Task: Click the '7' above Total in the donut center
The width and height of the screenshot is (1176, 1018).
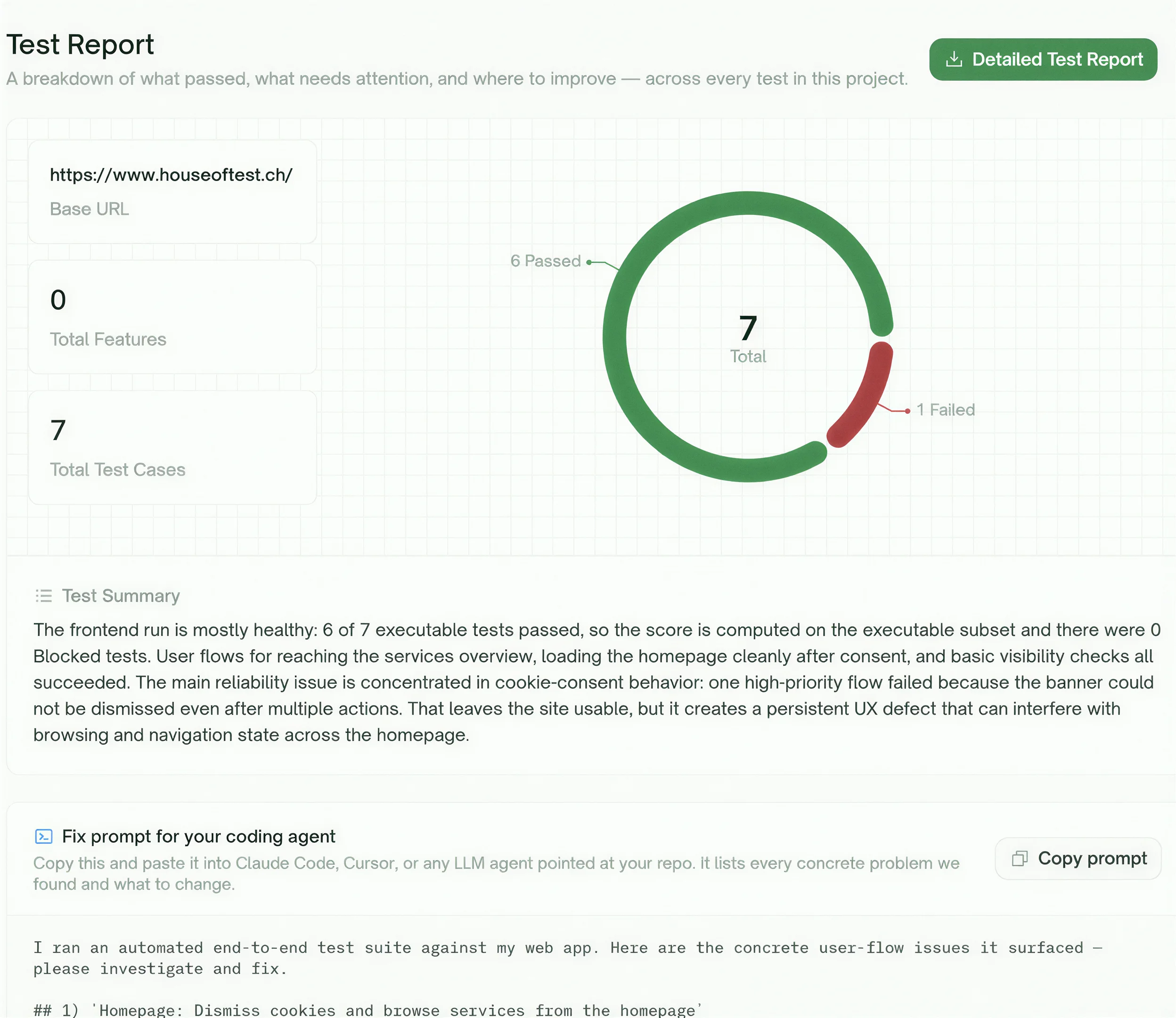Action: [x=748, y=328]
